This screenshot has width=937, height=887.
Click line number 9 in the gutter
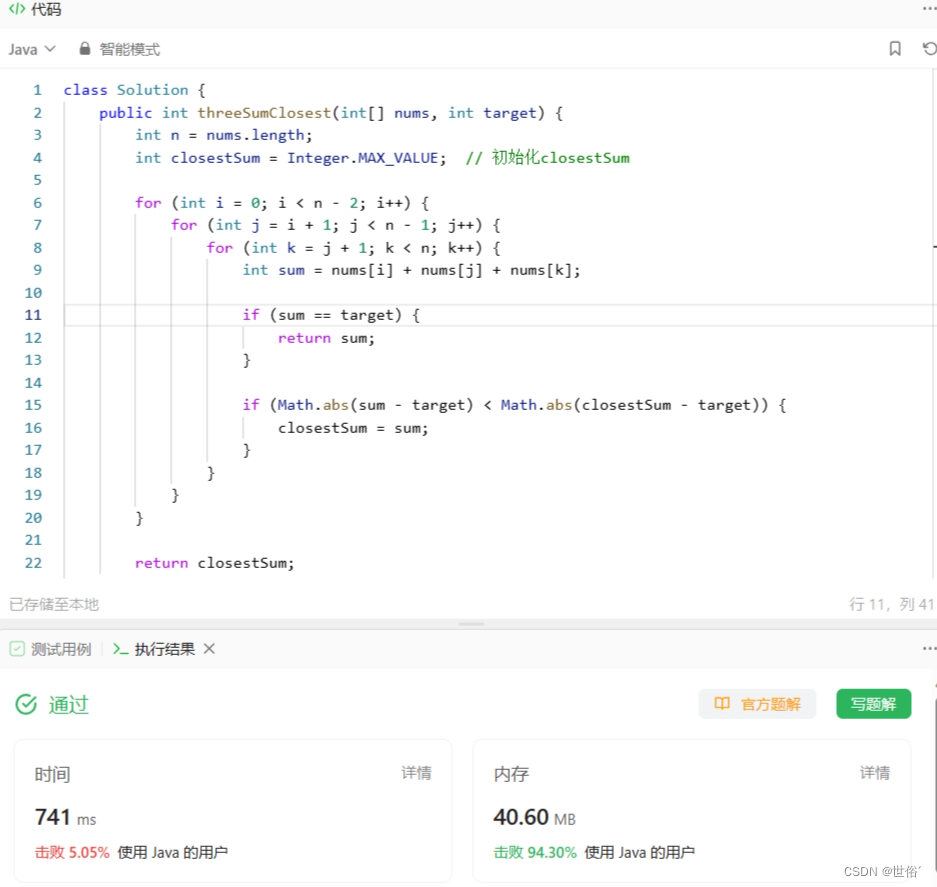[37, 270]
